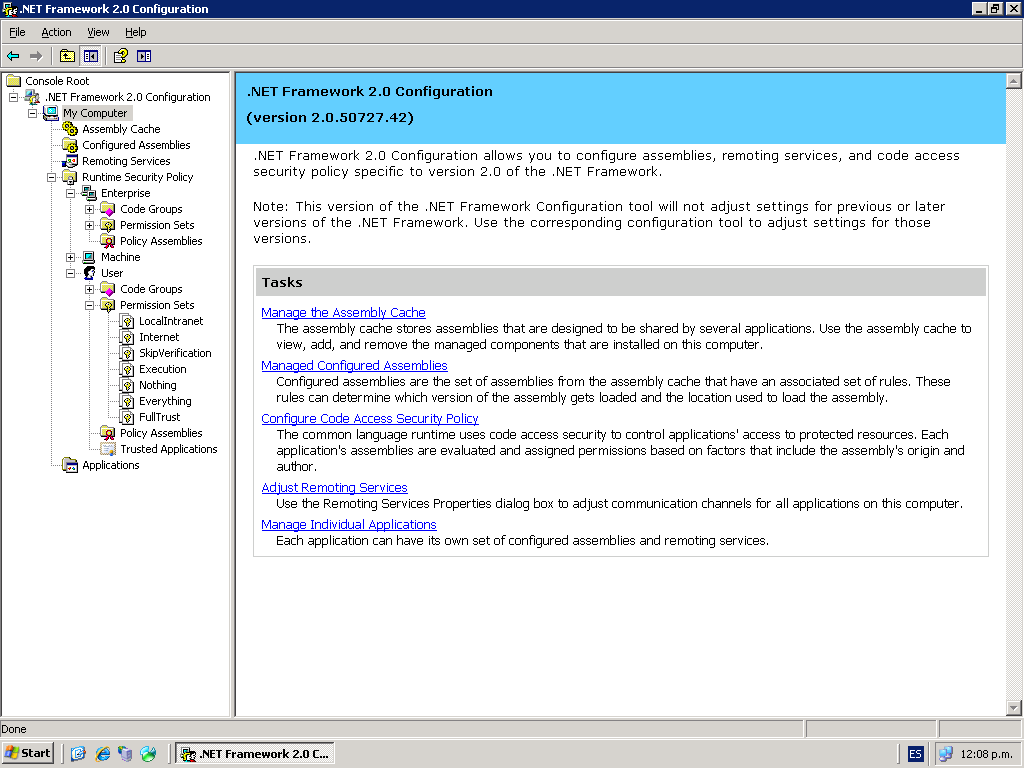Click the Trusted Applications certificate icon

point(108,449)
